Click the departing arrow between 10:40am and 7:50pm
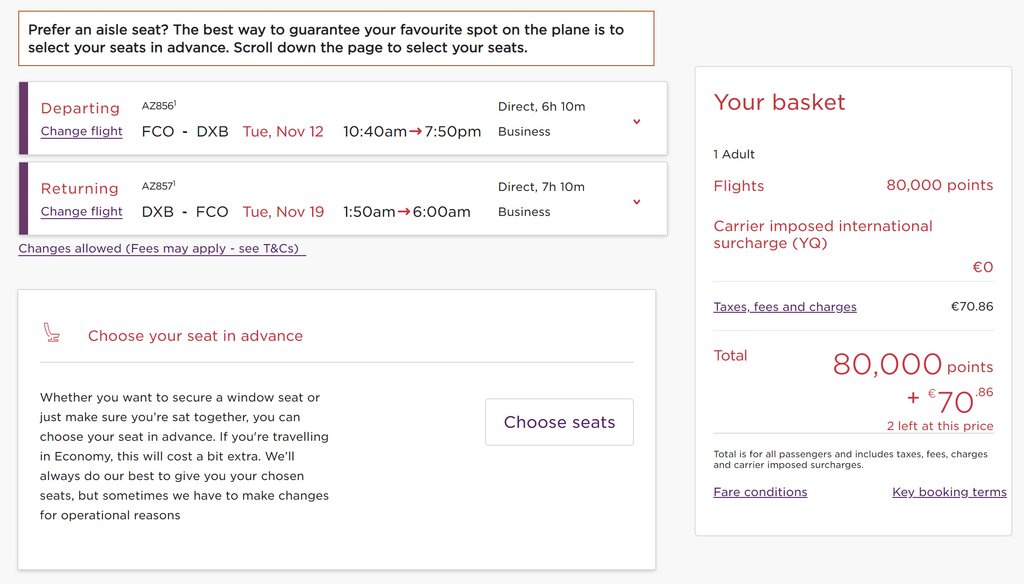 [415, 132]
